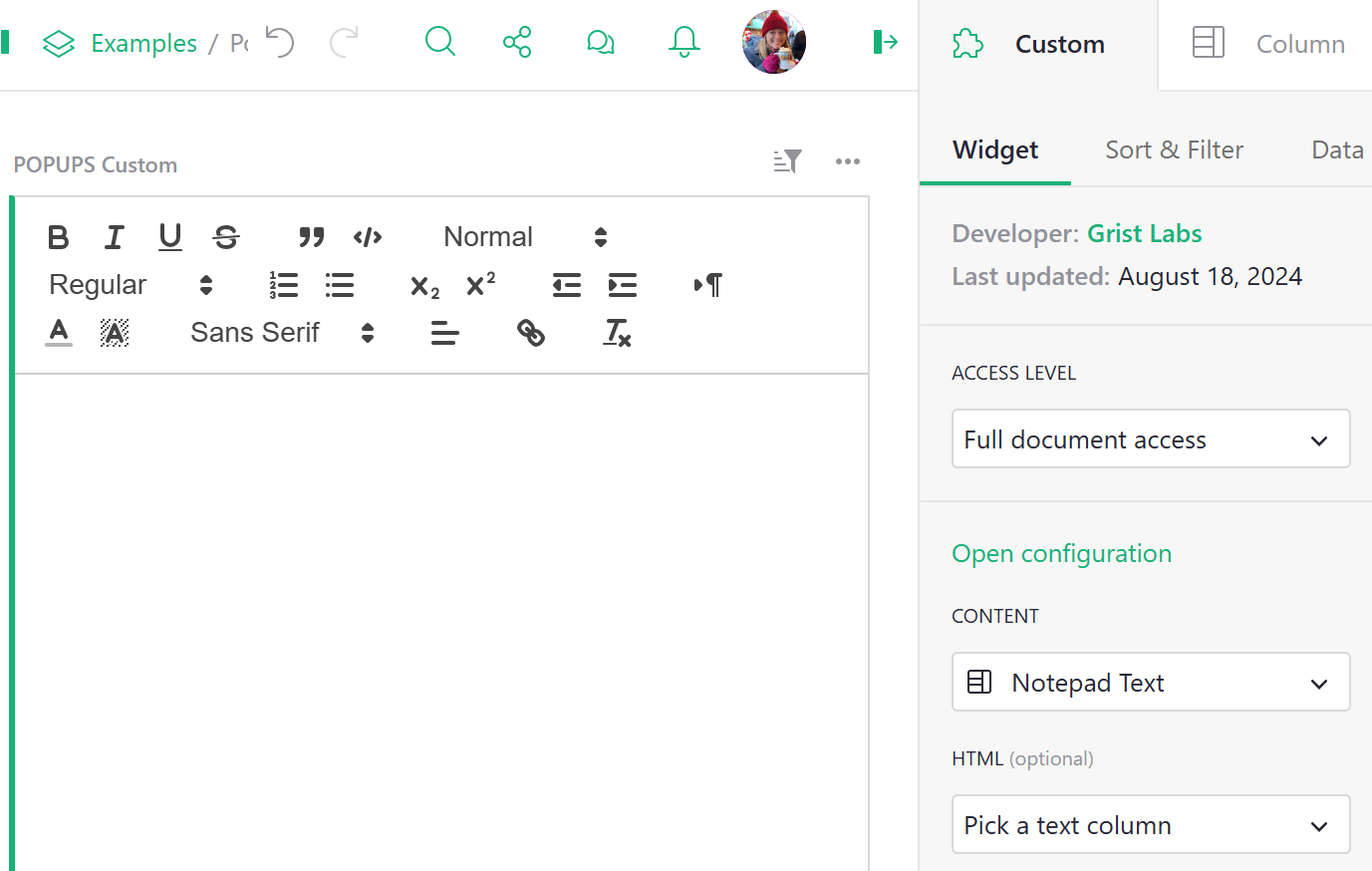This screenshot has height=871, width=1372.
Task: Expand the Normal heading style dropdown
Action: point(525,237)
